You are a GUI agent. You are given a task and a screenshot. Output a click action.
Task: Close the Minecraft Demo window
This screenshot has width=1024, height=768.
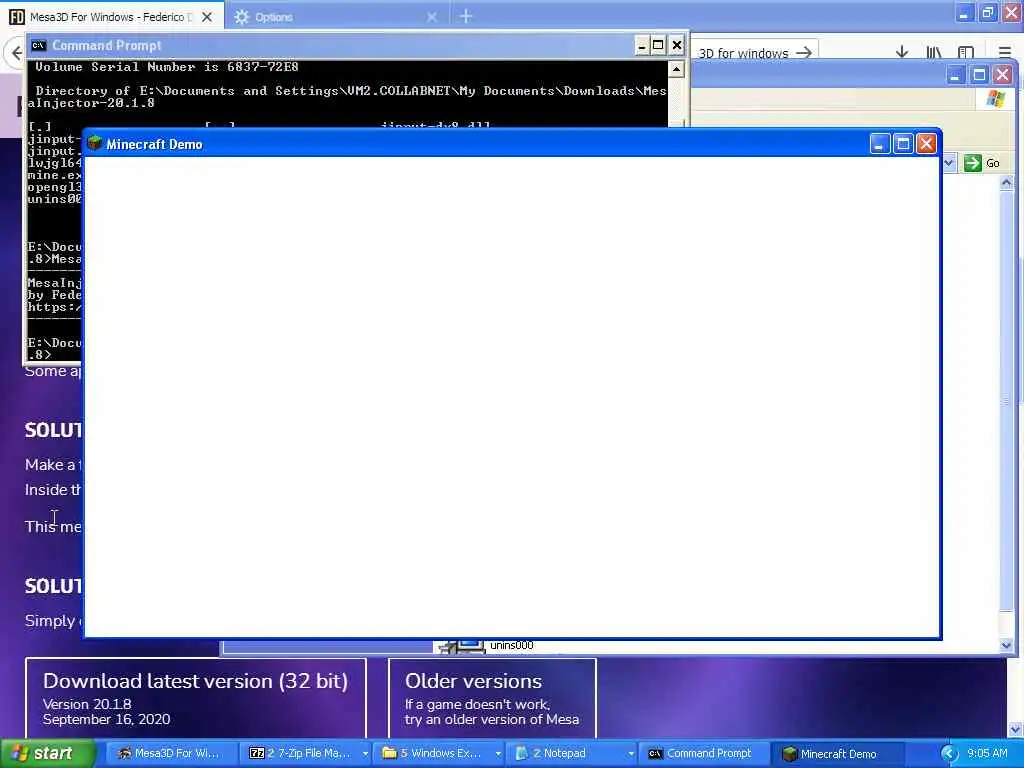[926, 144]
